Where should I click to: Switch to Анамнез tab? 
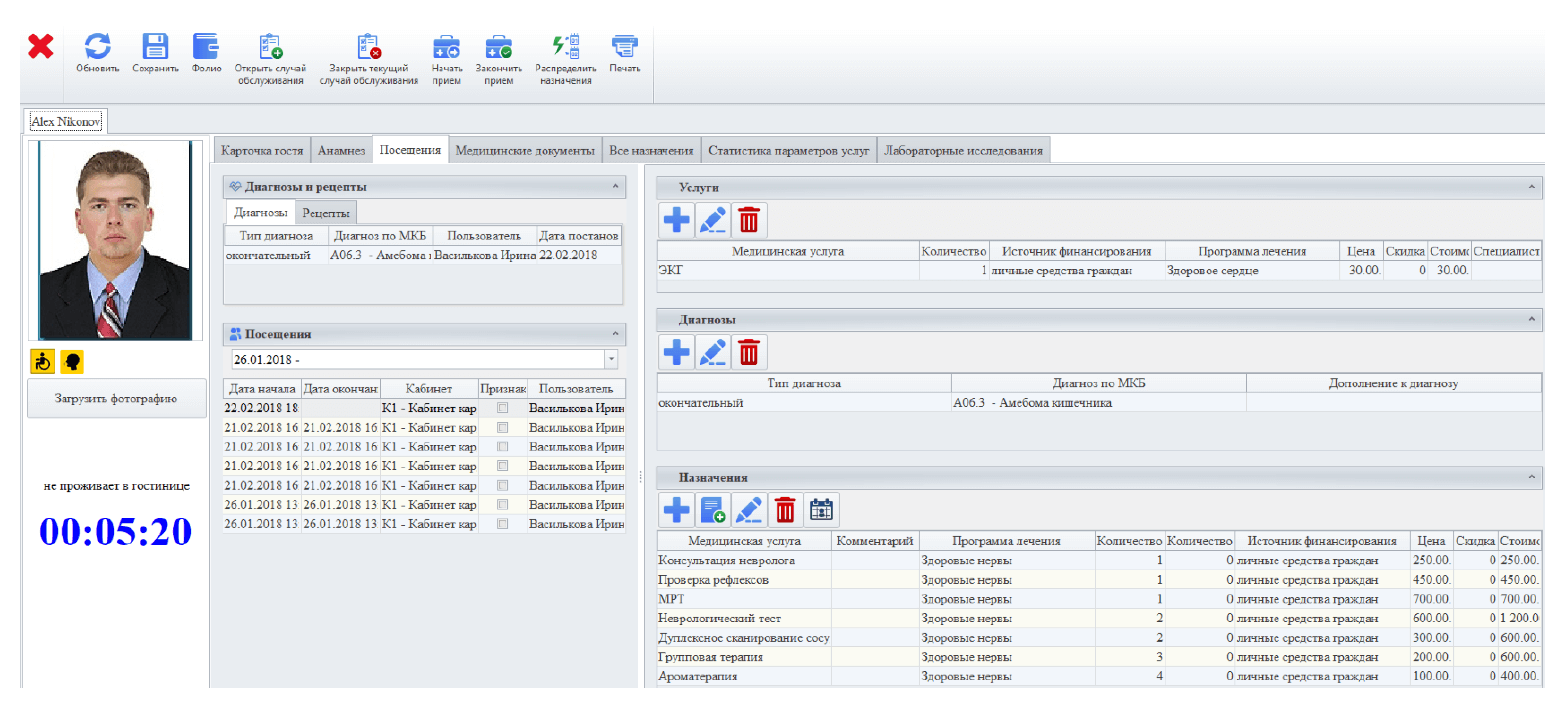[341, 150]
